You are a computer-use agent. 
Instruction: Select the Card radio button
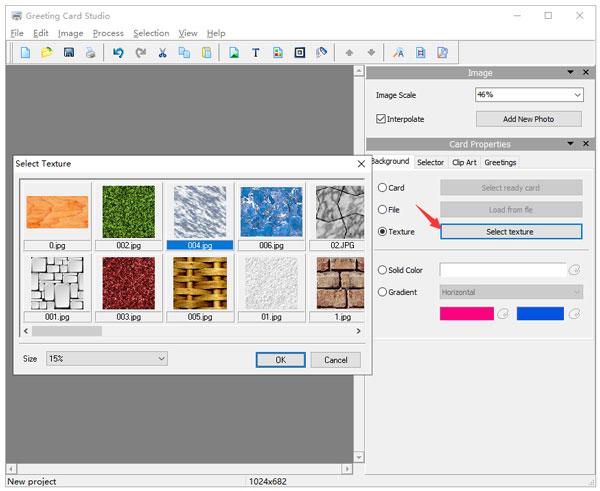click(382, 188)
